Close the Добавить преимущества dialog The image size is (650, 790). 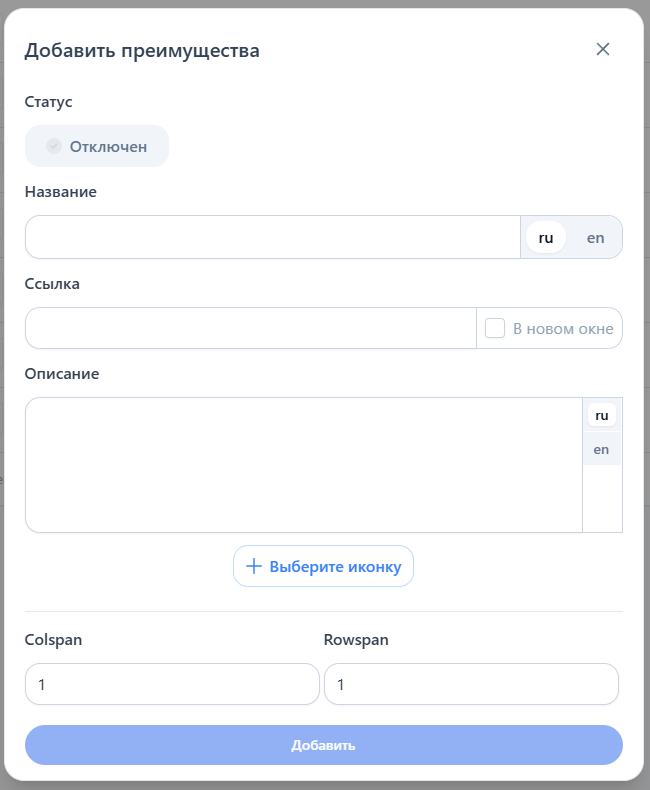(x=603, y=50)
